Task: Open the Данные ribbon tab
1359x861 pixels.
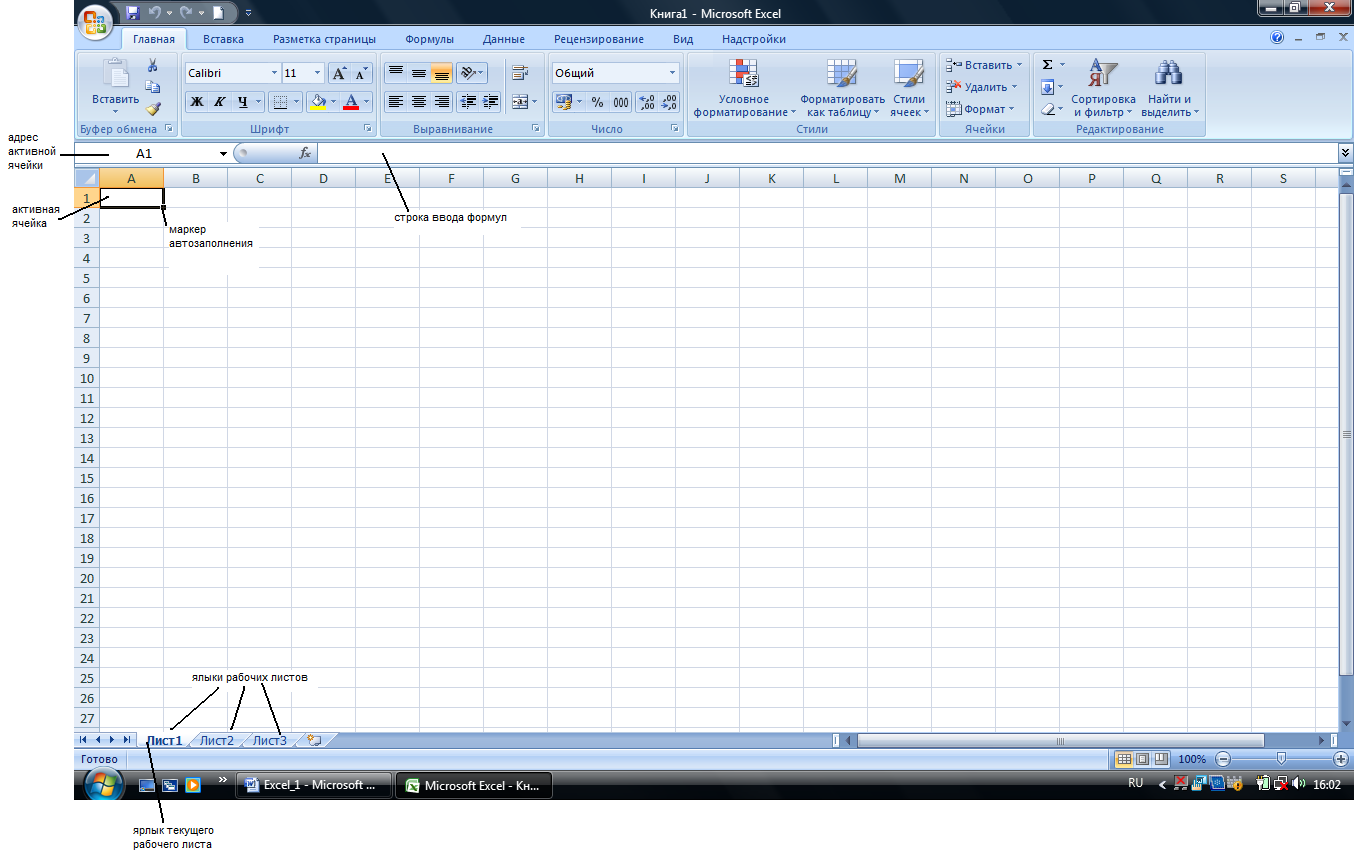Action: click(503, 39)
